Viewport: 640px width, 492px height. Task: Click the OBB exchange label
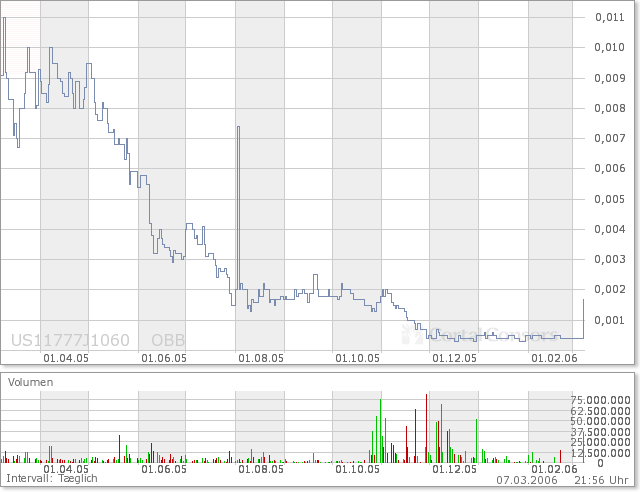[168, 340]
